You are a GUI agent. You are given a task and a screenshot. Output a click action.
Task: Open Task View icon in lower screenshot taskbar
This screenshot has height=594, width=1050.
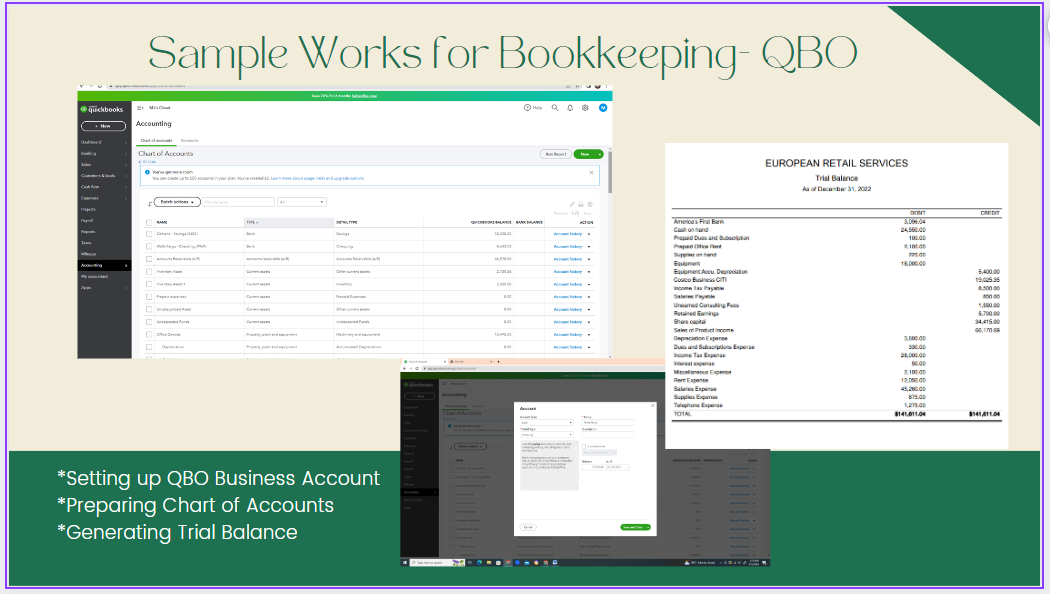[x=470, y=563]
